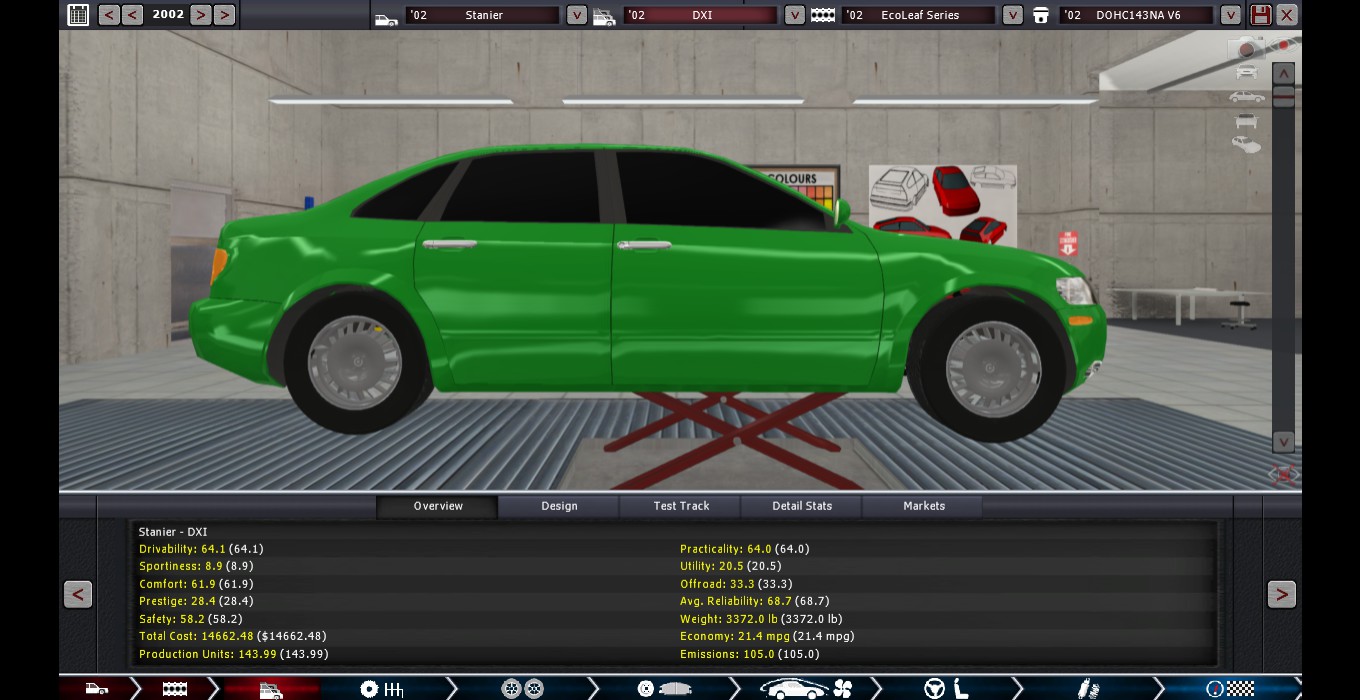Click the Drivability: 64.1 stat

point(201,549)
